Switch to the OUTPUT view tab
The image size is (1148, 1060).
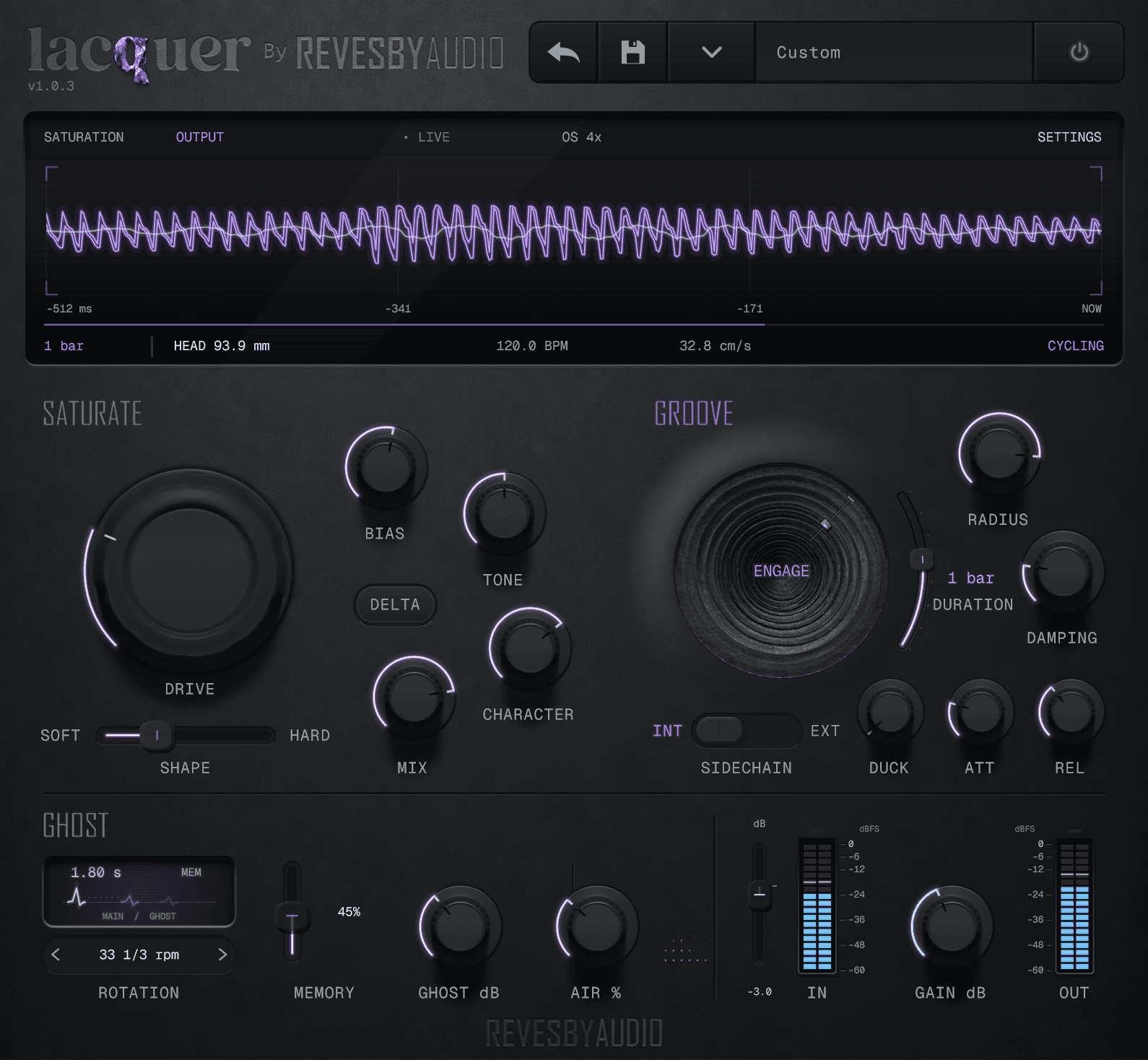pos(200,137)
